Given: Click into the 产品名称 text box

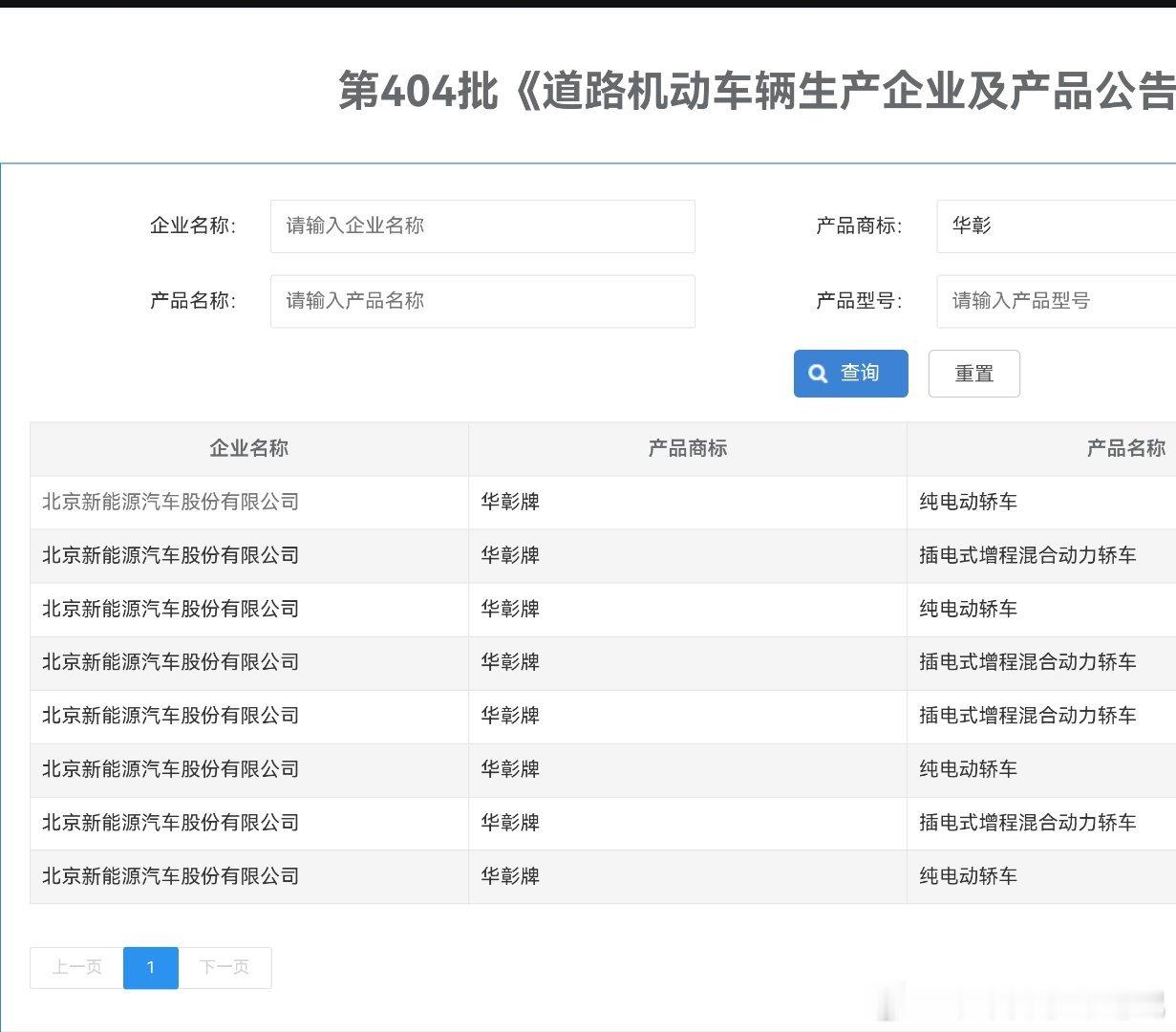Looking at the screenshot, I should [482, 302].
